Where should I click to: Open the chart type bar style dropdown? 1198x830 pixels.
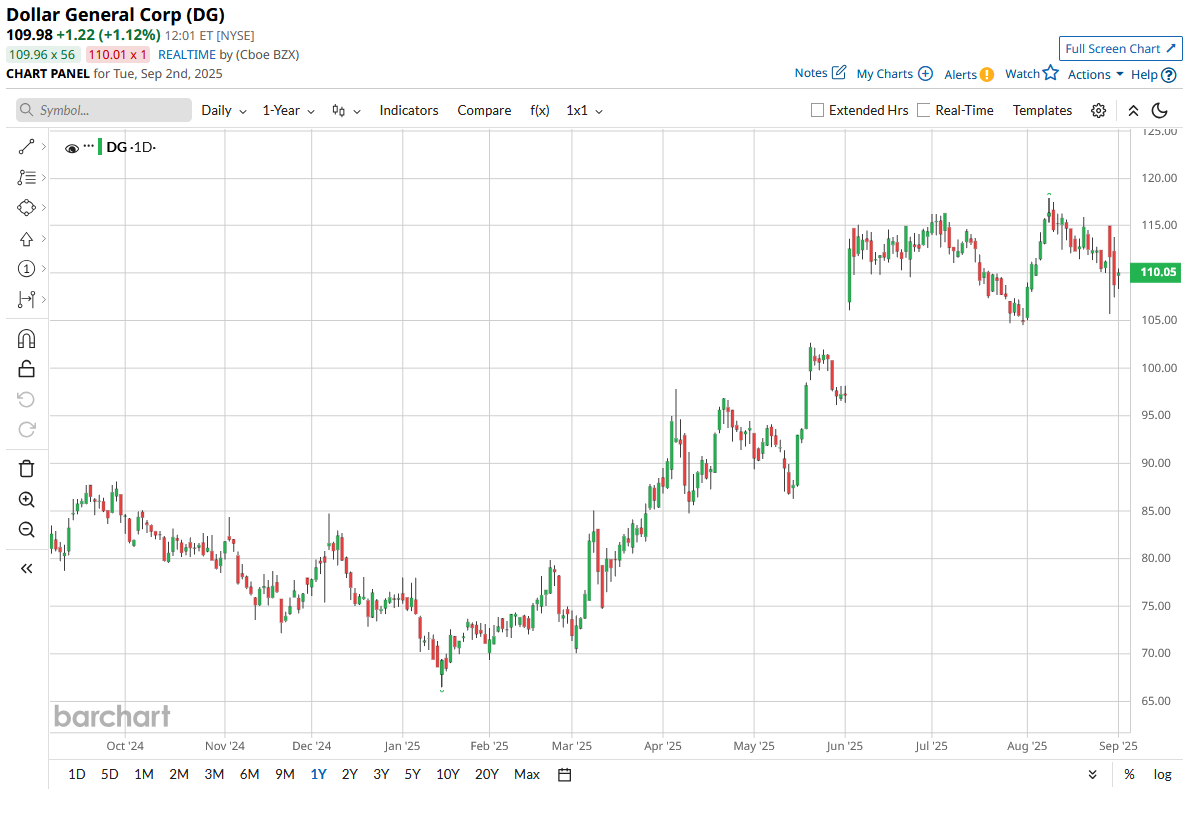[x=346, y=111]
